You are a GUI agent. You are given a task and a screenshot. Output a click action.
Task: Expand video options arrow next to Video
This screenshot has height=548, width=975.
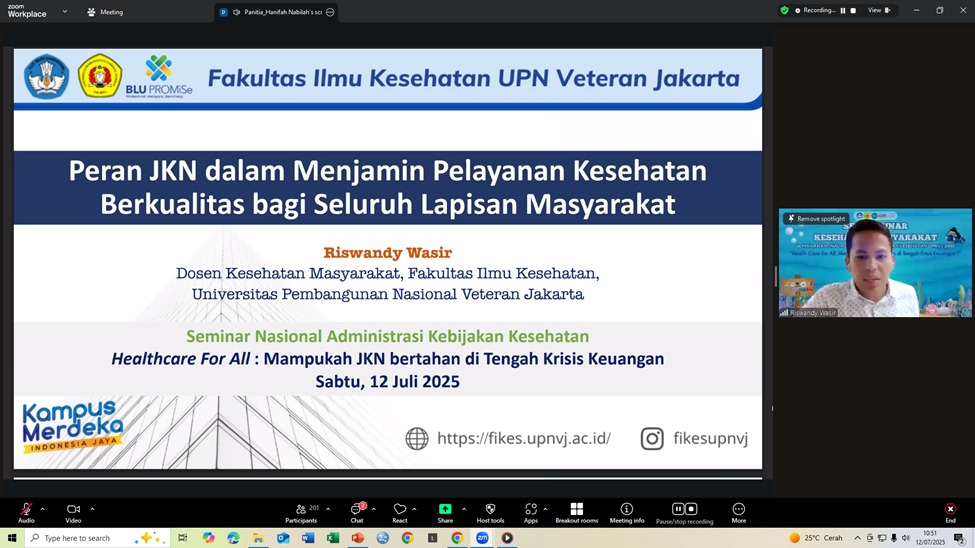point(92,509)
